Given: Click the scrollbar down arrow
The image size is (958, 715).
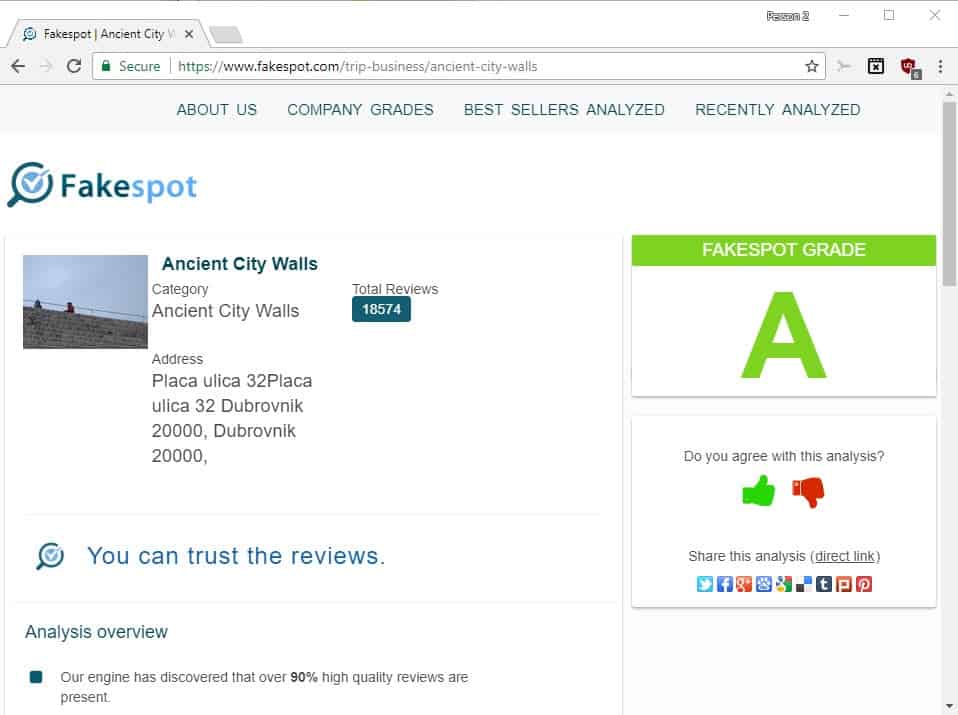Looking at the screenshot, I should 949,706.
